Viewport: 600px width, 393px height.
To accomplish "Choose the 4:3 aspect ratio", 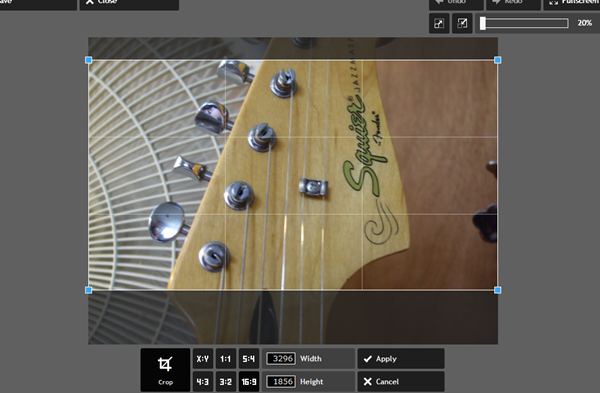I will click(203, 382).
